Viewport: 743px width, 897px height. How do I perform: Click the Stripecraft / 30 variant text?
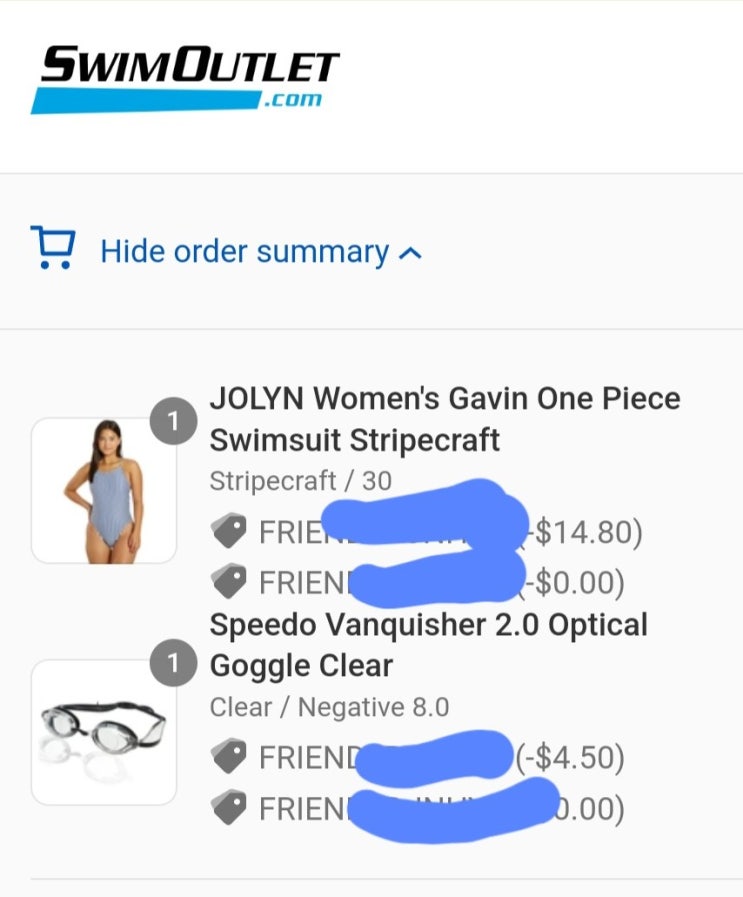pos(300,481)
